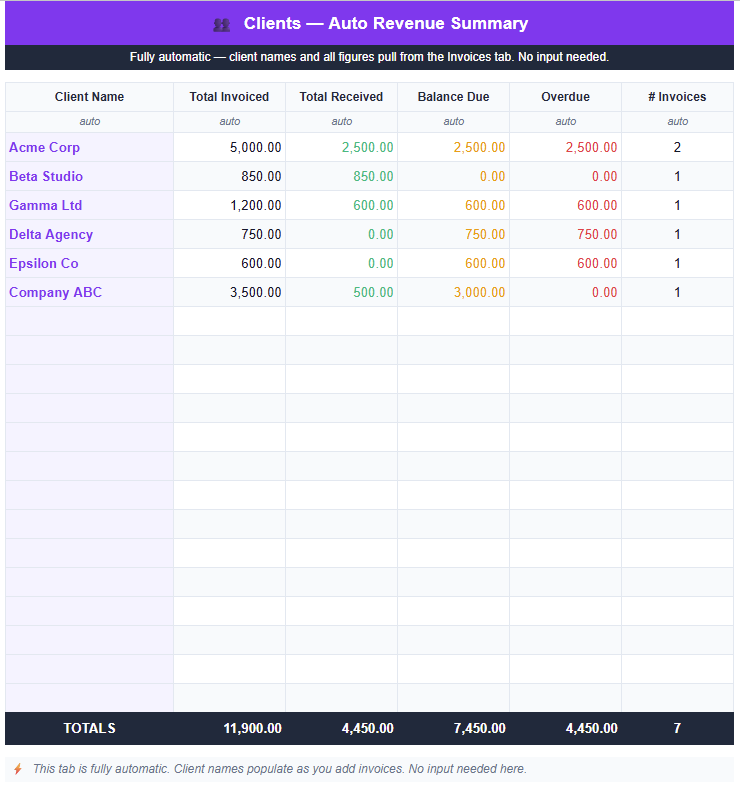The width and height of the screenshot is (740, 792).
Task: Select Acme Corp total received green 2,500.00
Action: (x=368, y=147)
